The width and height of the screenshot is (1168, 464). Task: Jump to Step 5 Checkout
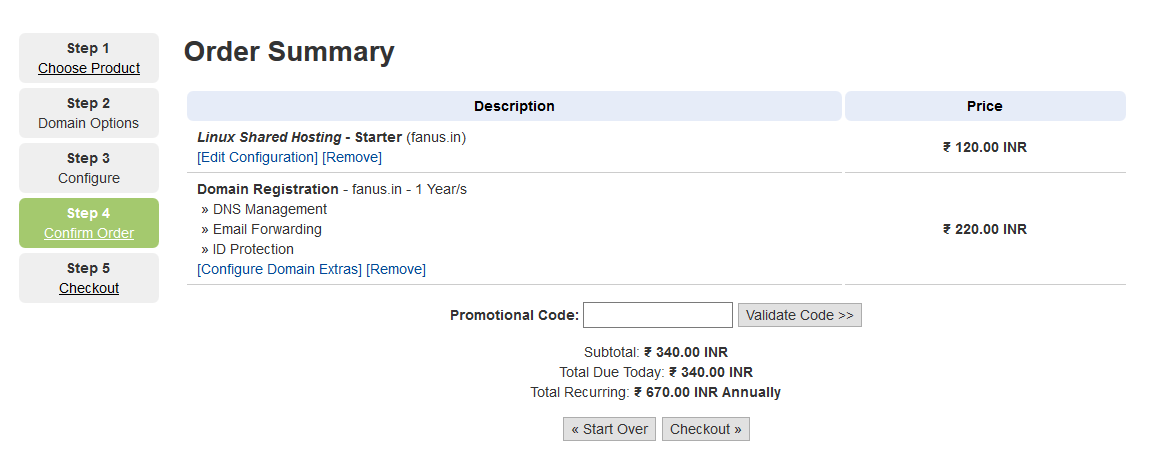pos(89,288)
